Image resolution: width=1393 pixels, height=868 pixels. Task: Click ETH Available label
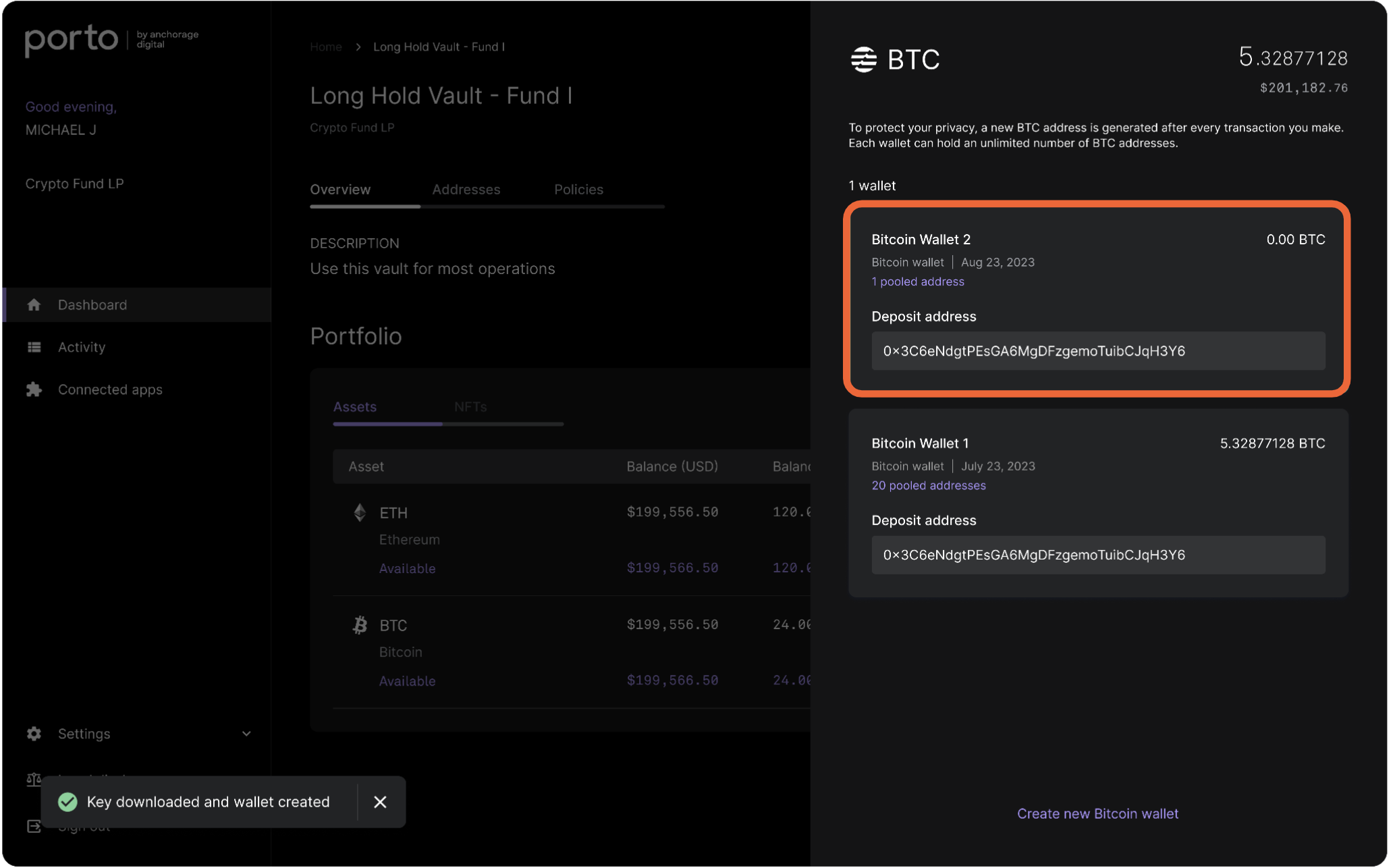pyautogui.click(x=407, y=569)
